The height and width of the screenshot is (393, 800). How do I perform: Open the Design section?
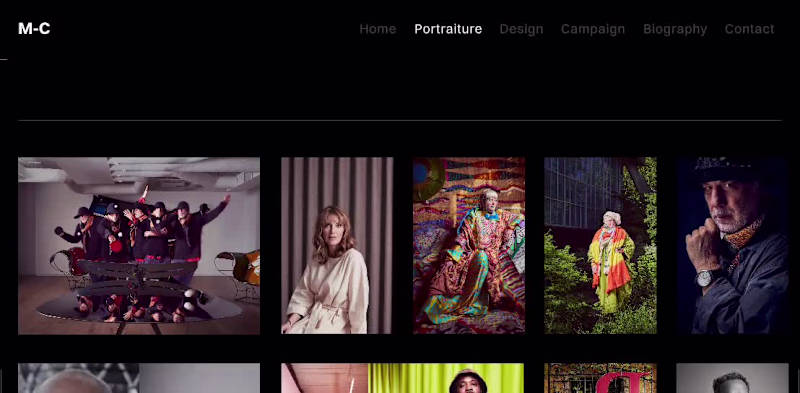(521, 29)
